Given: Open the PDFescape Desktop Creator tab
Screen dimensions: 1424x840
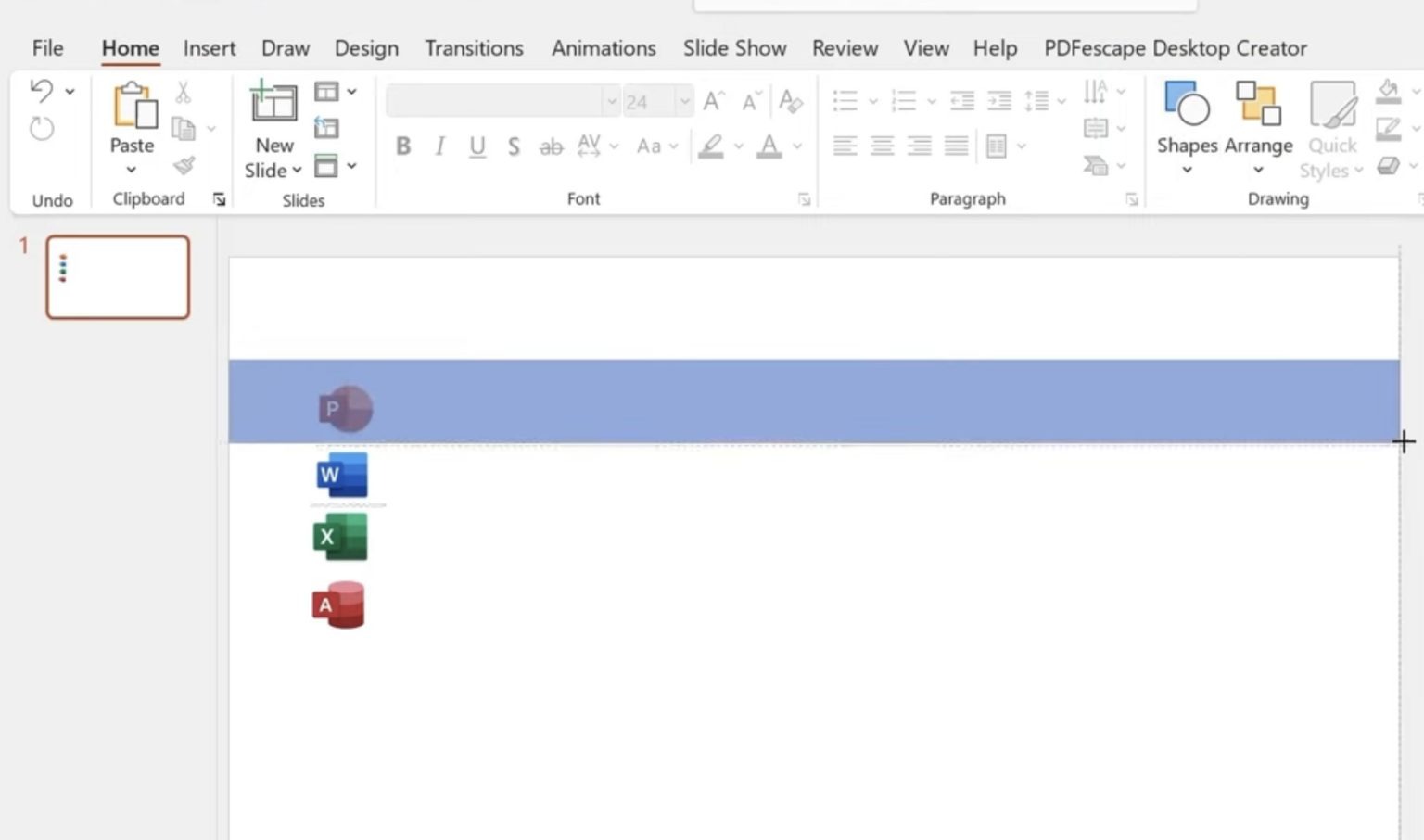Looking at the screenshot, I should pyautogui.click(x=1175, y=48).
